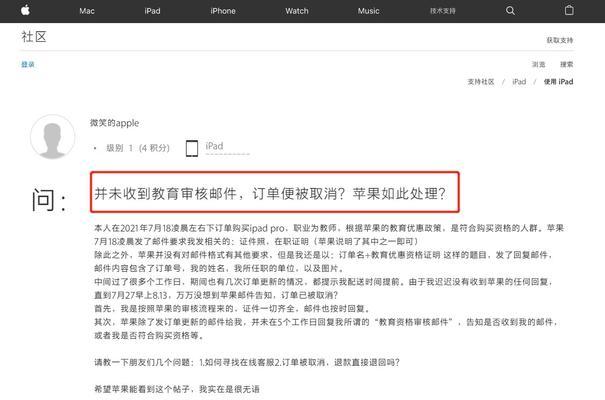Open the iPhone menu

(223, 11)
